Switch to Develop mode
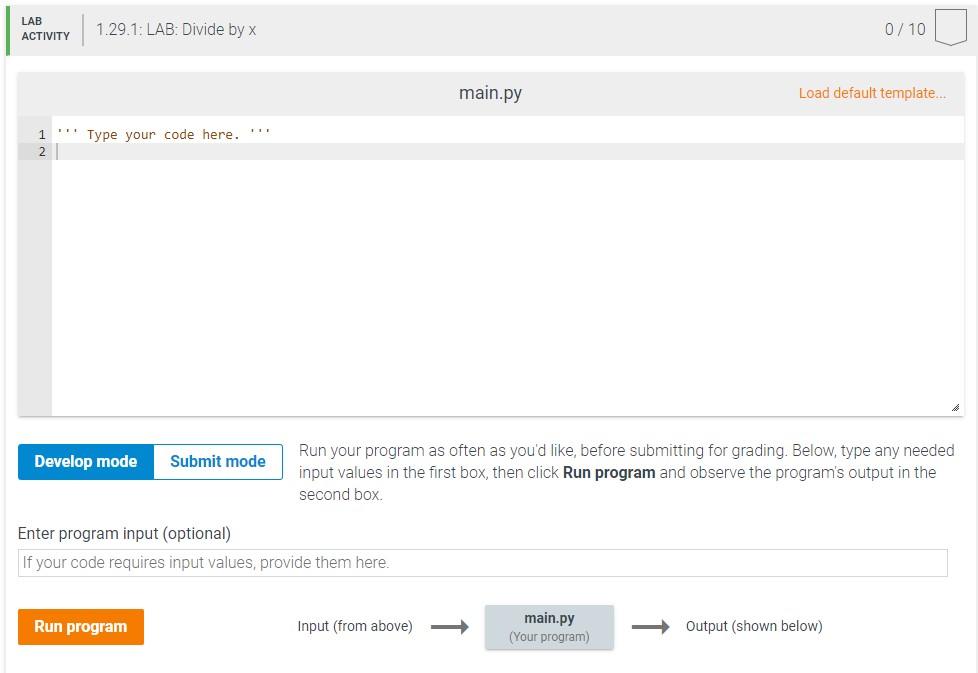The height and width of the screenshot is (673, 978). pyautogui.click(x=85, y=462)
